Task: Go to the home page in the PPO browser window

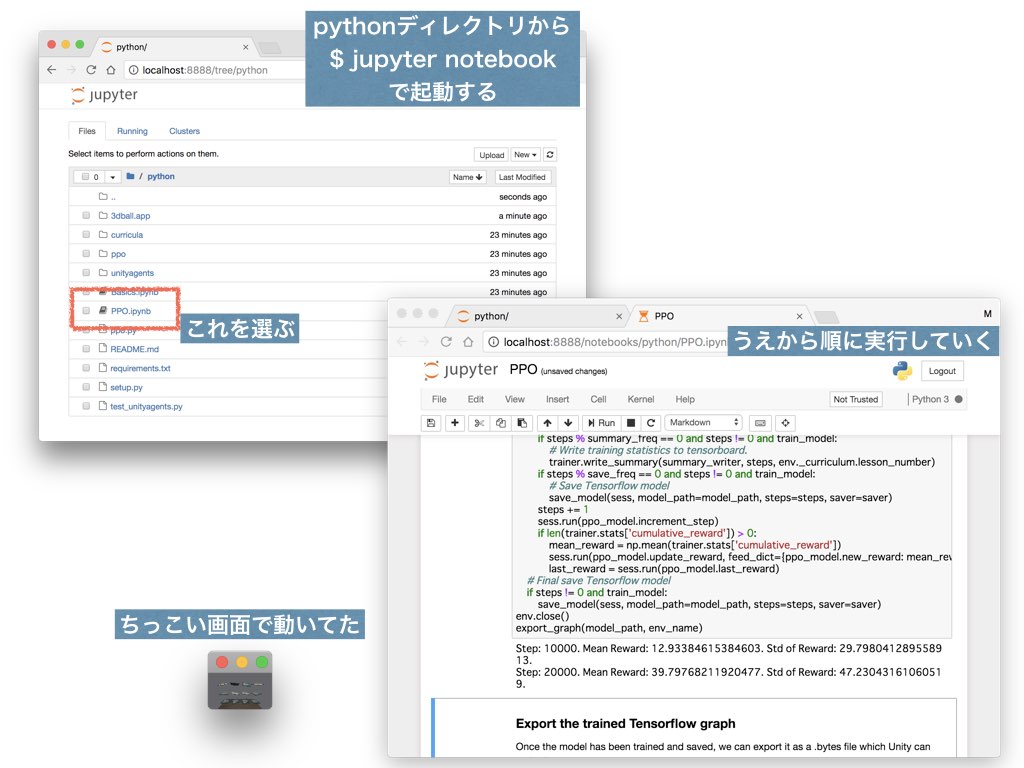Action: click(468, 342)
